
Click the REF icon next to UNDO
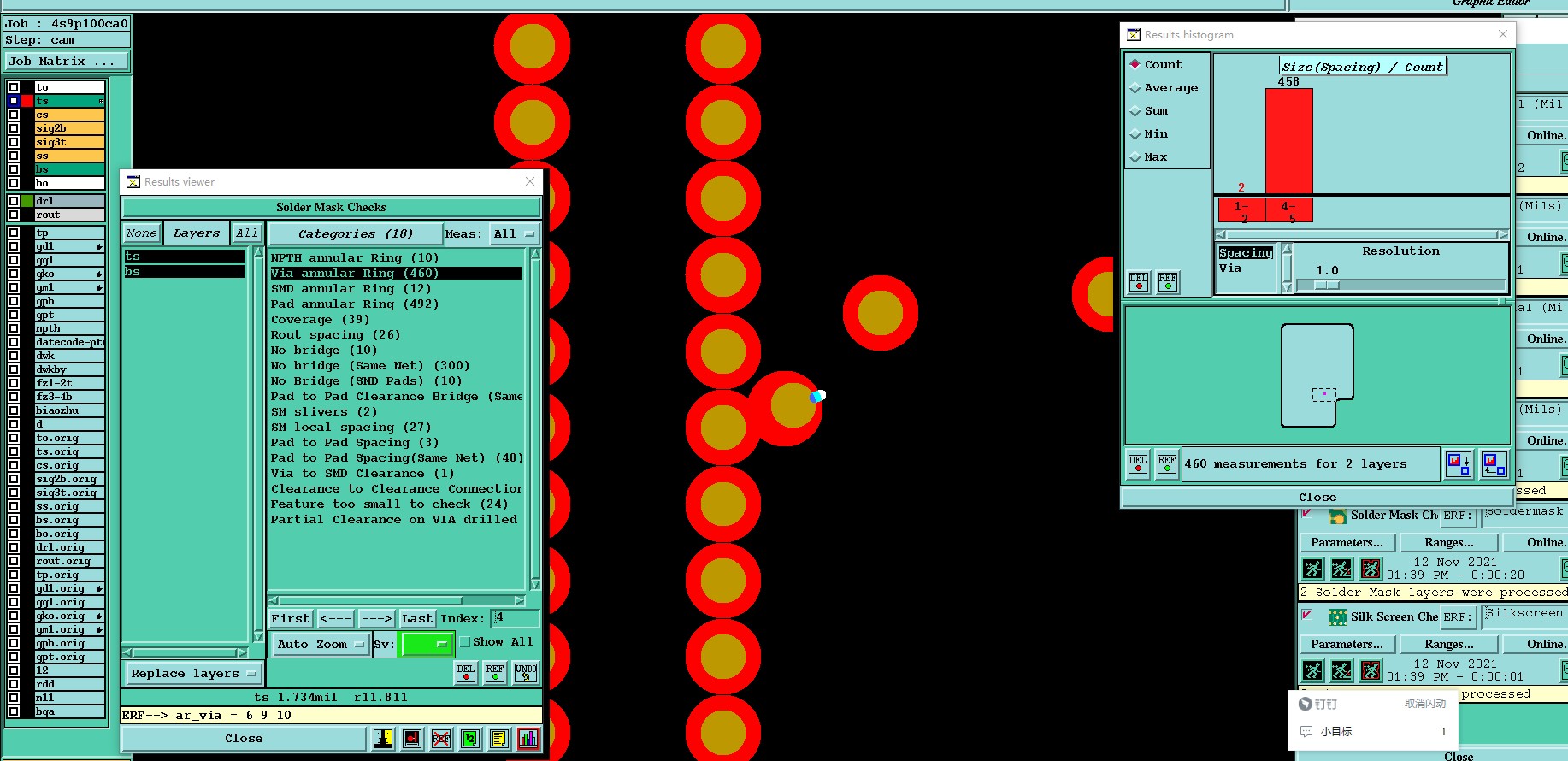tap(495, 673)
